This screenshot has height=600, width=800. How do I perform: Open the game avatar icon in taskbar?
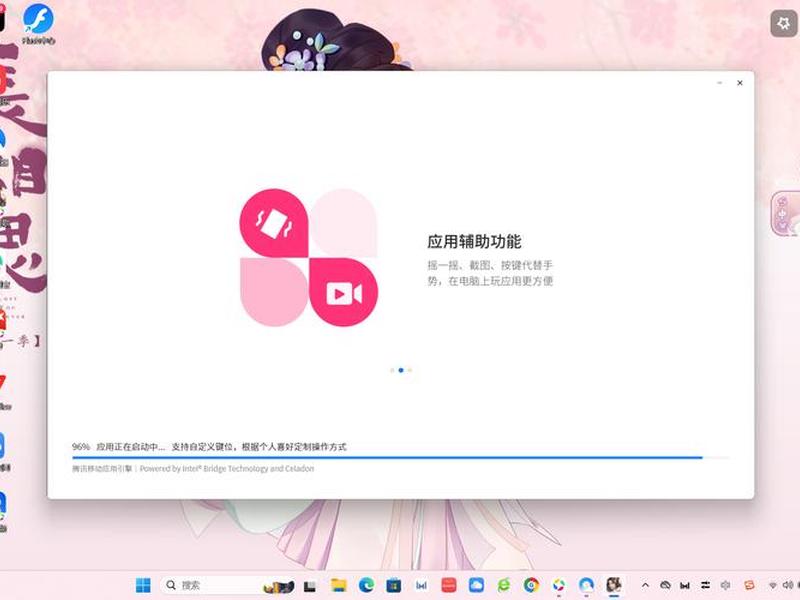(614, 585)
